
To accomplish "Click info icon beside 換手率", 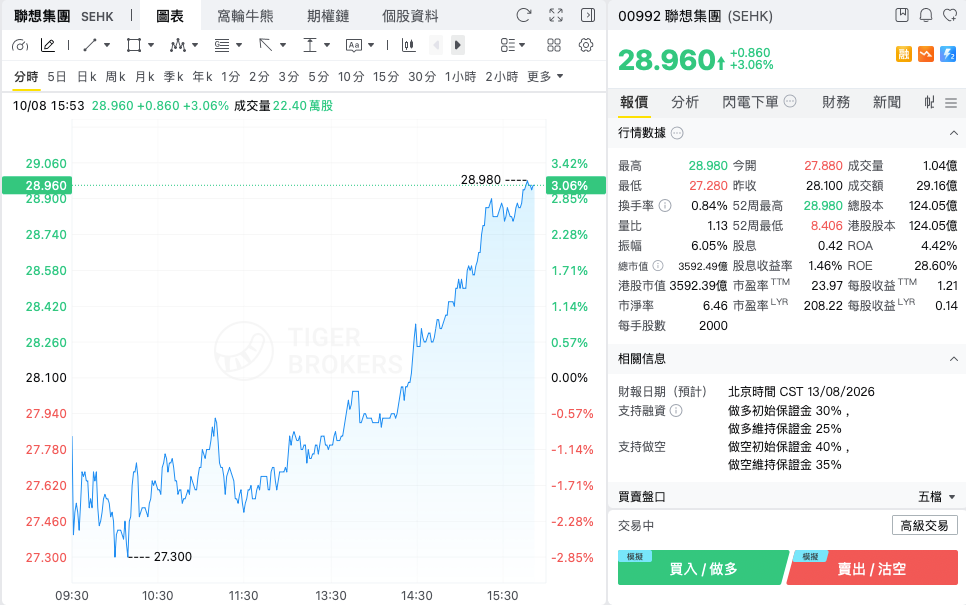I will tap(665, 206).
